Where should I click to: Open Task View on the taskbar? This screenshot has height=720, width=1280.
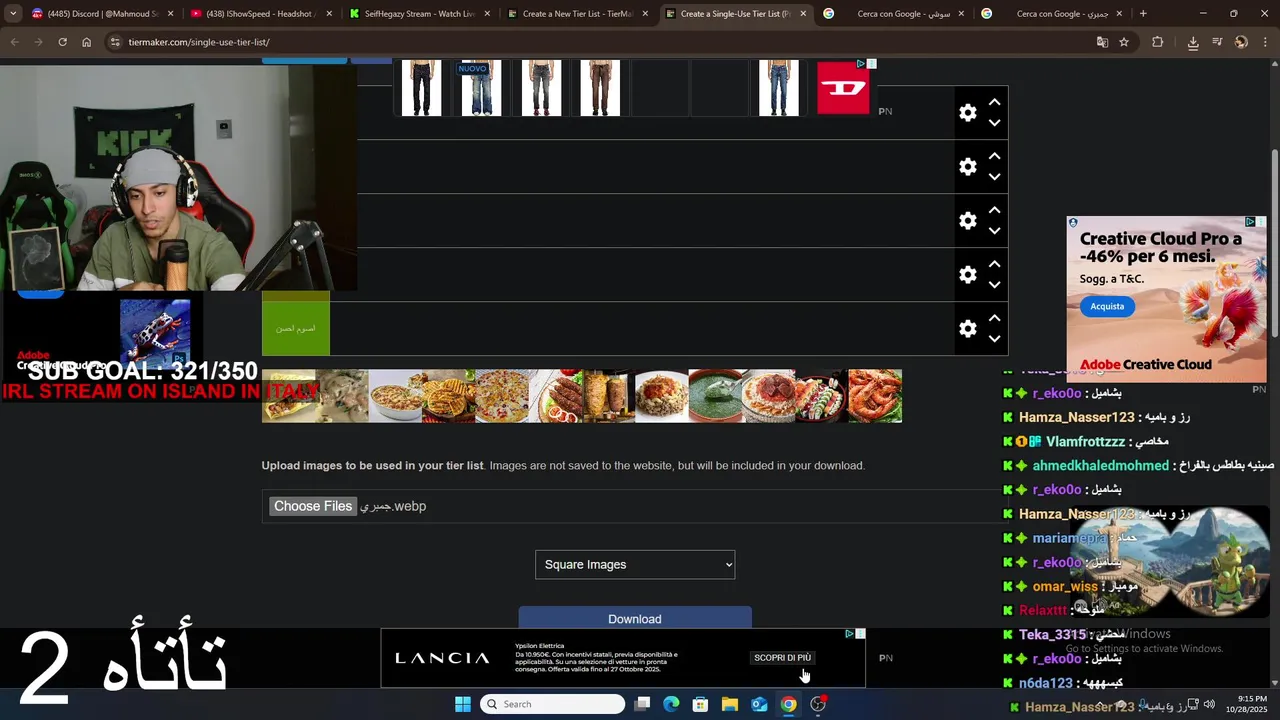(642, 704)
